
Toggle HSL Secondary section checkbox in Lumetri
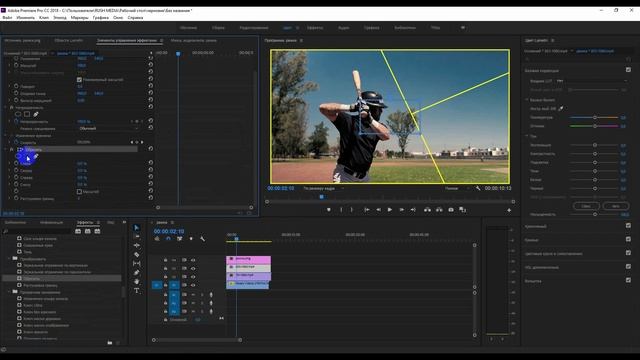coord(628,267)
